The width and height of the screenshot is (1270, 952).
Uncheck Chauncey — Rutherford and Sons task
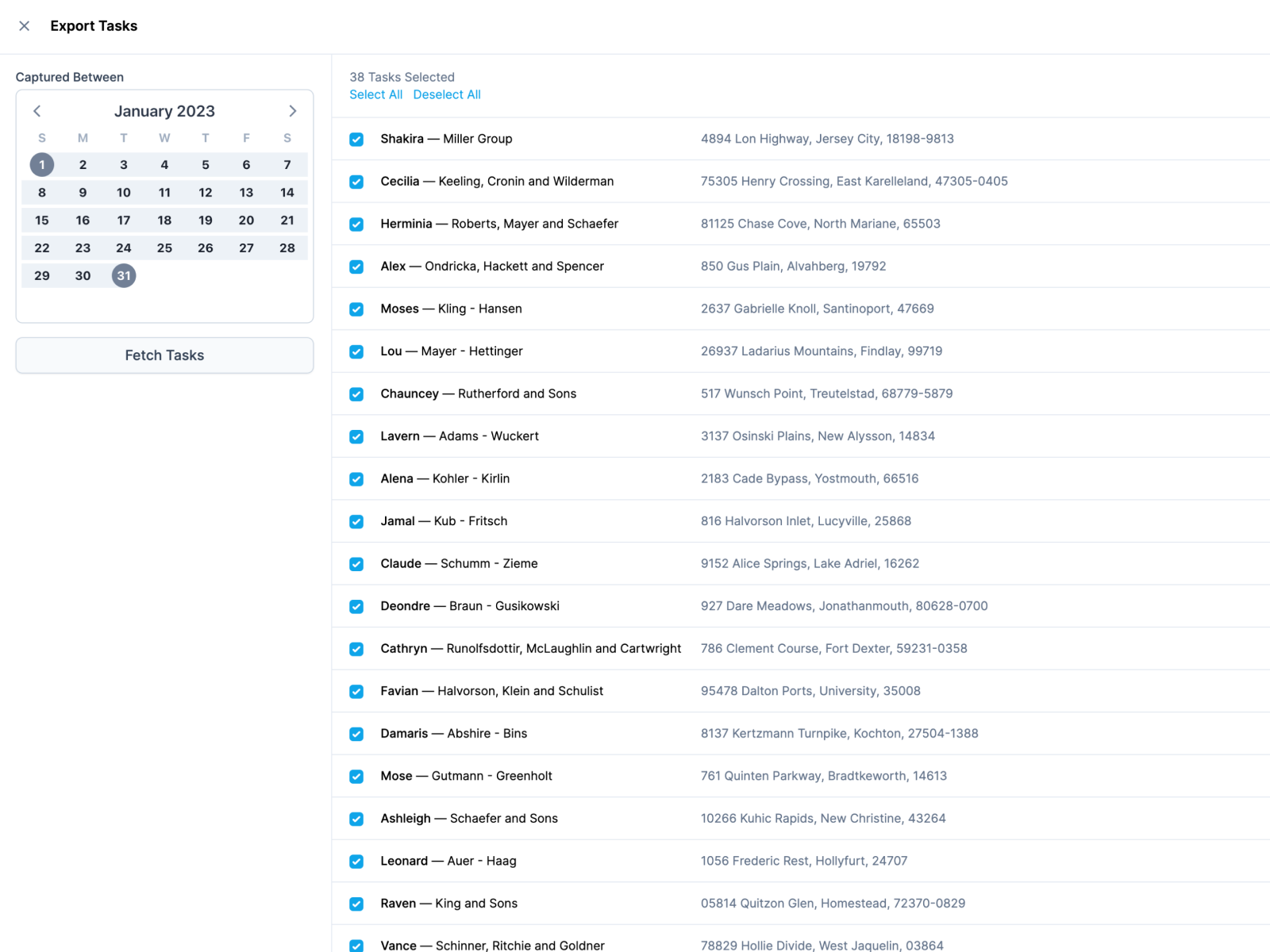point(356,394)
